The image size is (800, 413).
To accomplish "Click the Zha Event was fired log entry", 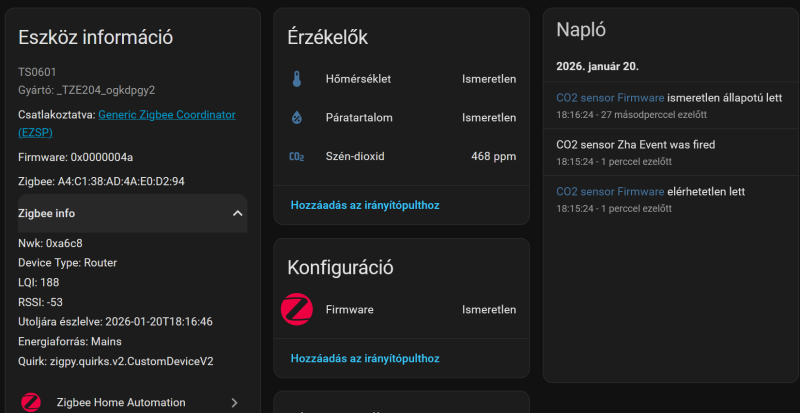I will pos(635,145).
